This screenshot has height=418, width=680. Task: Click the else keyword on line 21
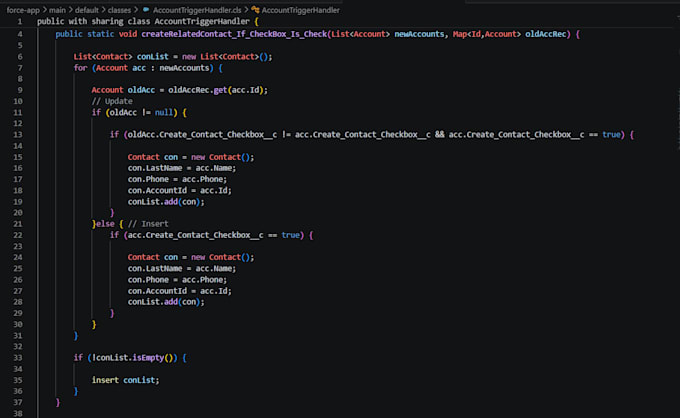[105, 224]
